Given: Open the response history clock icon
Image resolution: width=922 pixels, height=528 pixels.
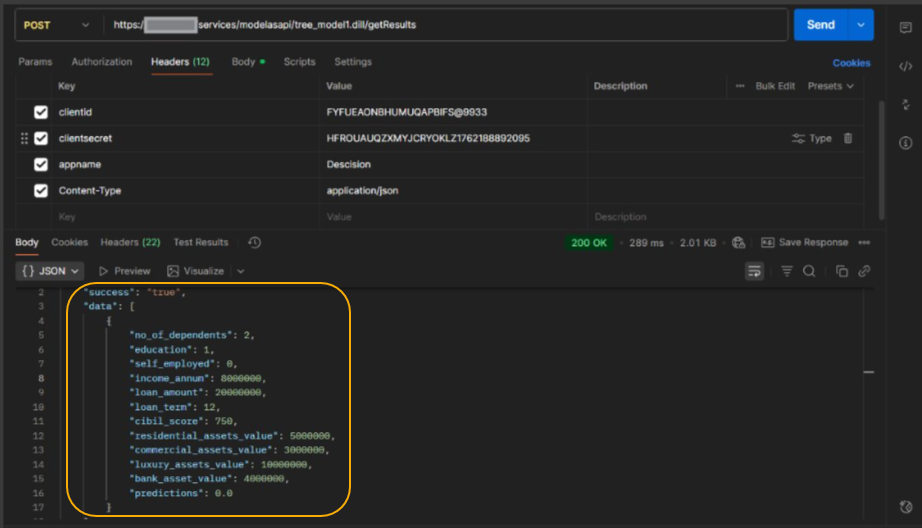Looking at the screenshot, I should (255, 243).
